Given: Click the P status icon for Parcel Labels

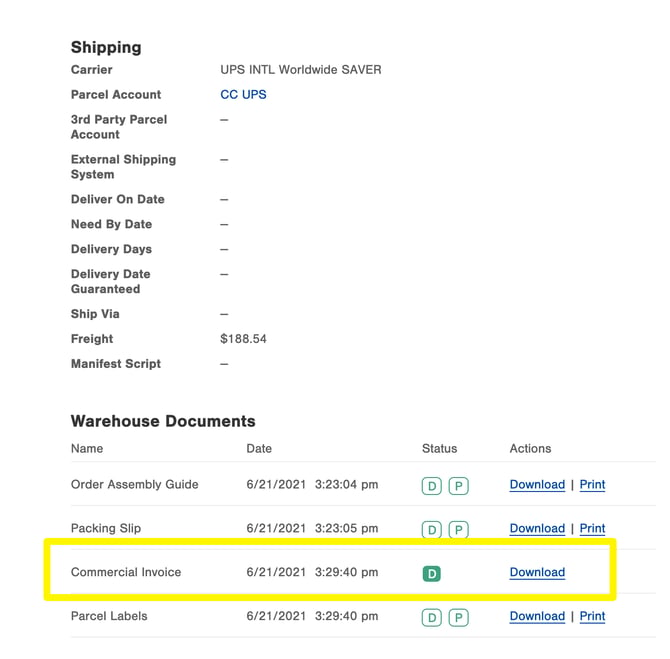Looking at the screenshot, I should [x=458, y=618].
